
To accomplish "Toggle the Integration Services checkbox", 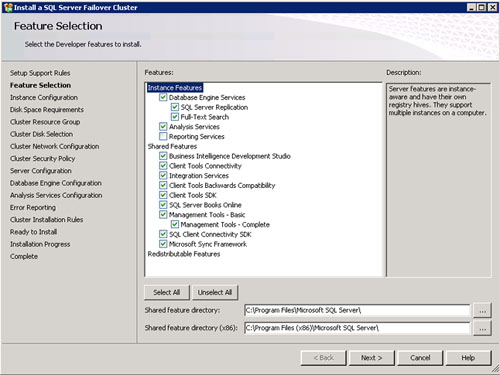I will point(163,175).
